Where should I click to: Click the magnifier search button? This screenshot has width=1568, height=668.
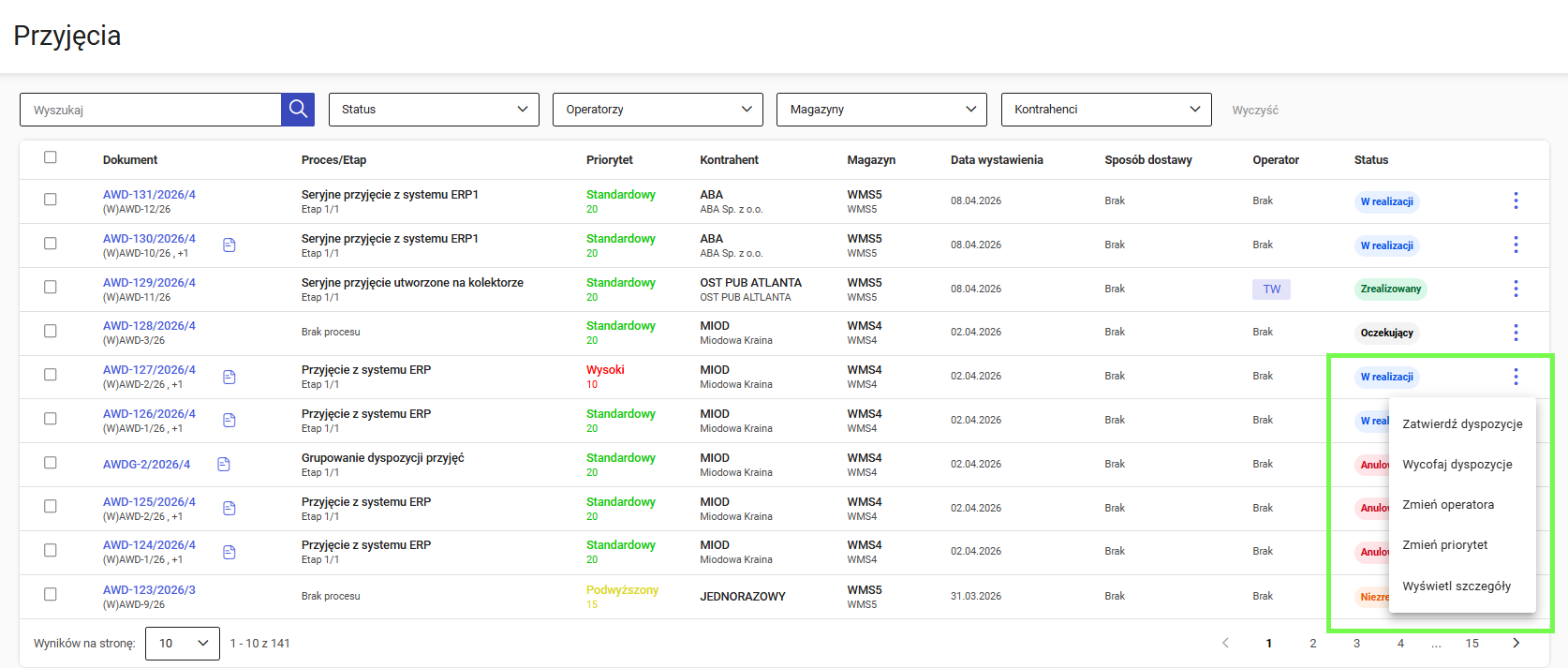298,110
